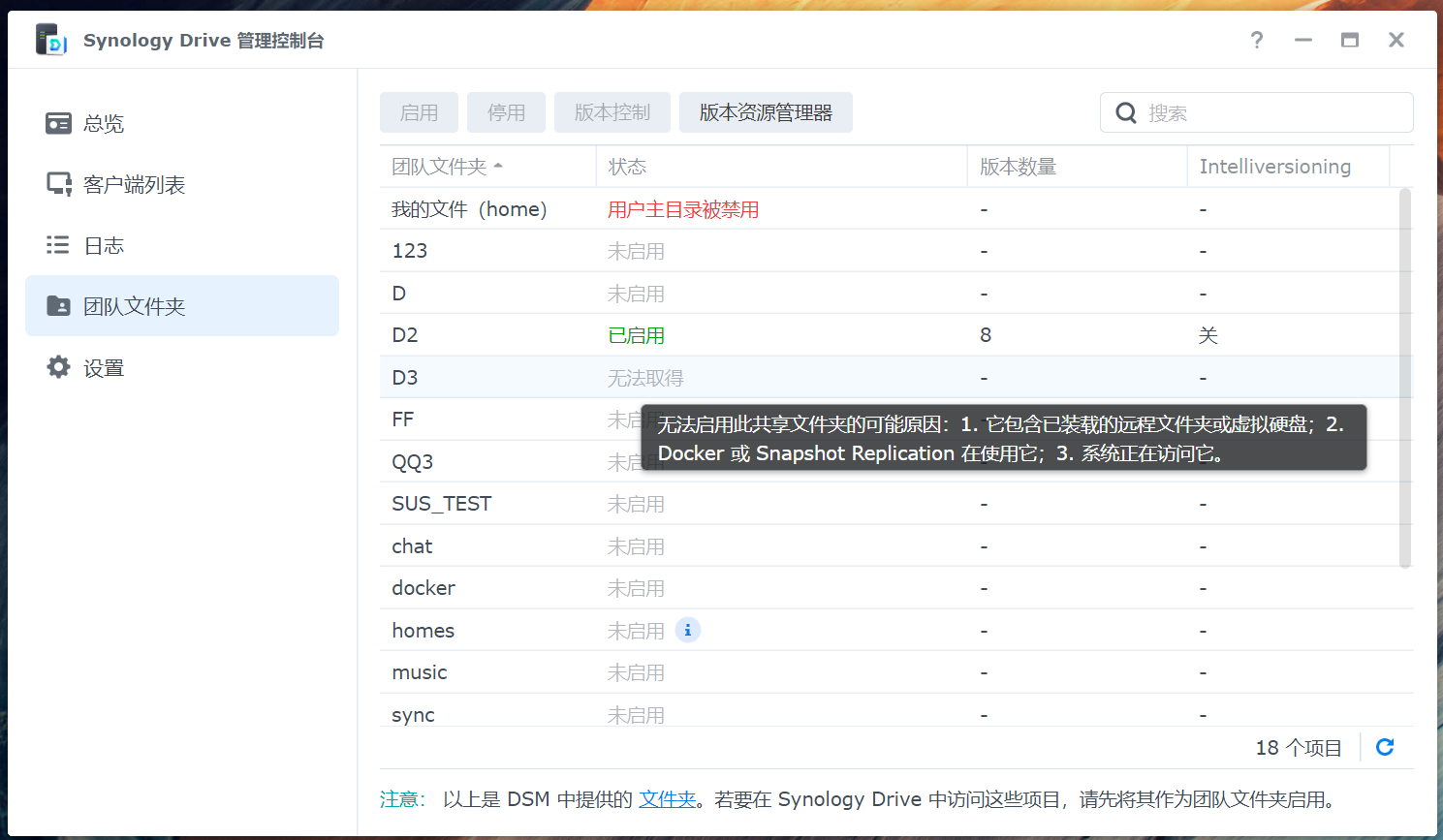Open the 设置 menu item

click(x=182, y=367)
